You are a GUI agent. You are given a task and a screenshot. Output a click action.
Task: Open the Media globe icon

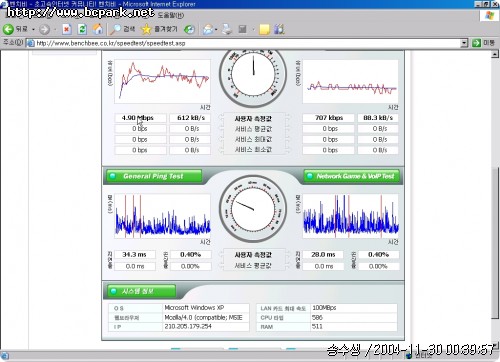point(189,29)
